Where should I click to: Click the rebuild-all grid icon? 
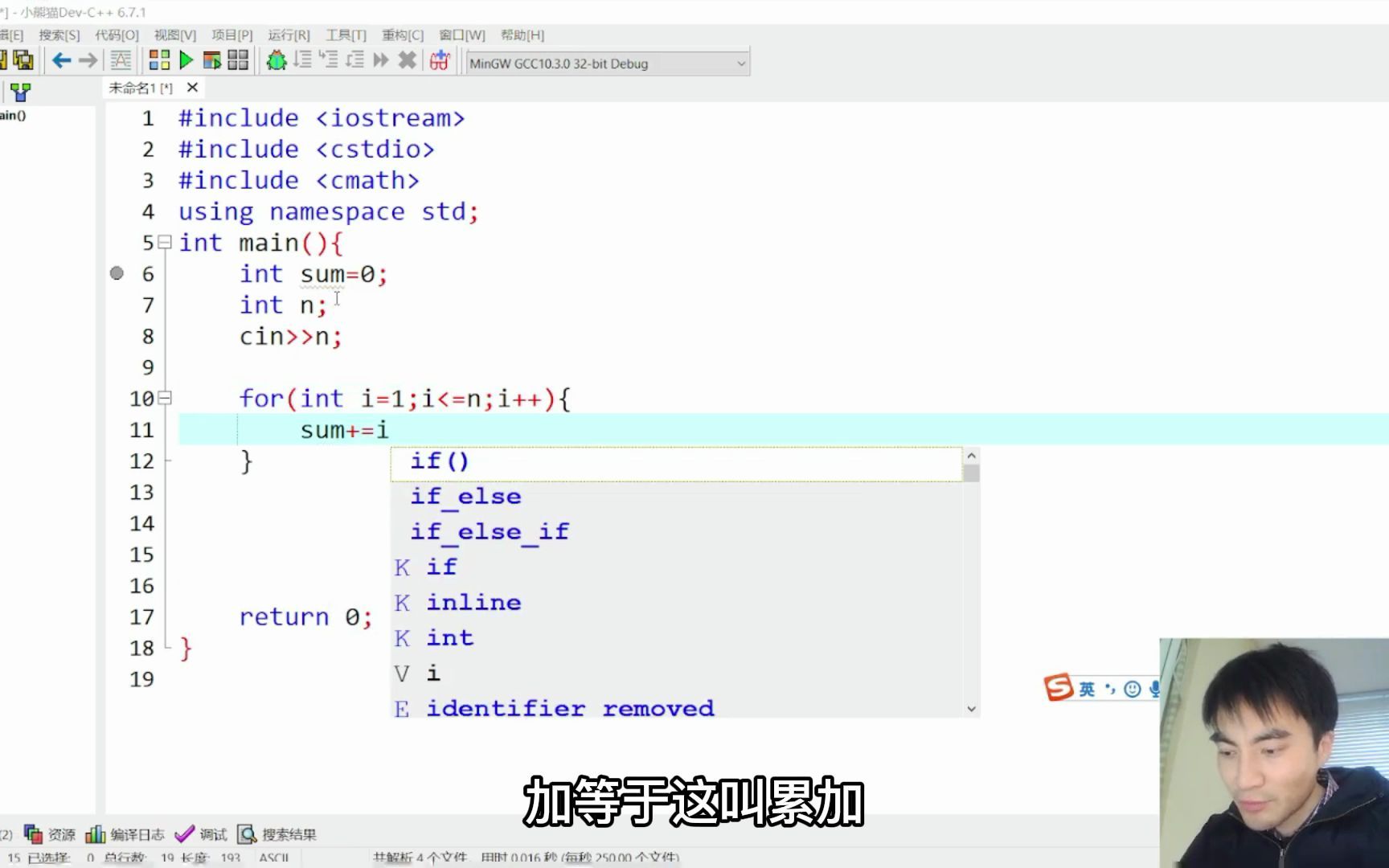236,60
